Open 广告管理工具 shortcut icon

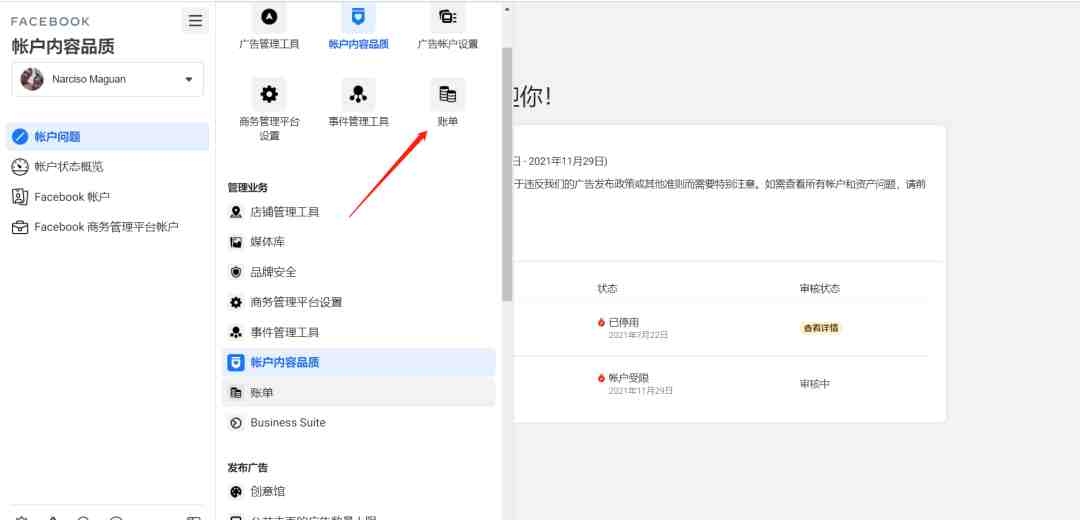(269, 17)
